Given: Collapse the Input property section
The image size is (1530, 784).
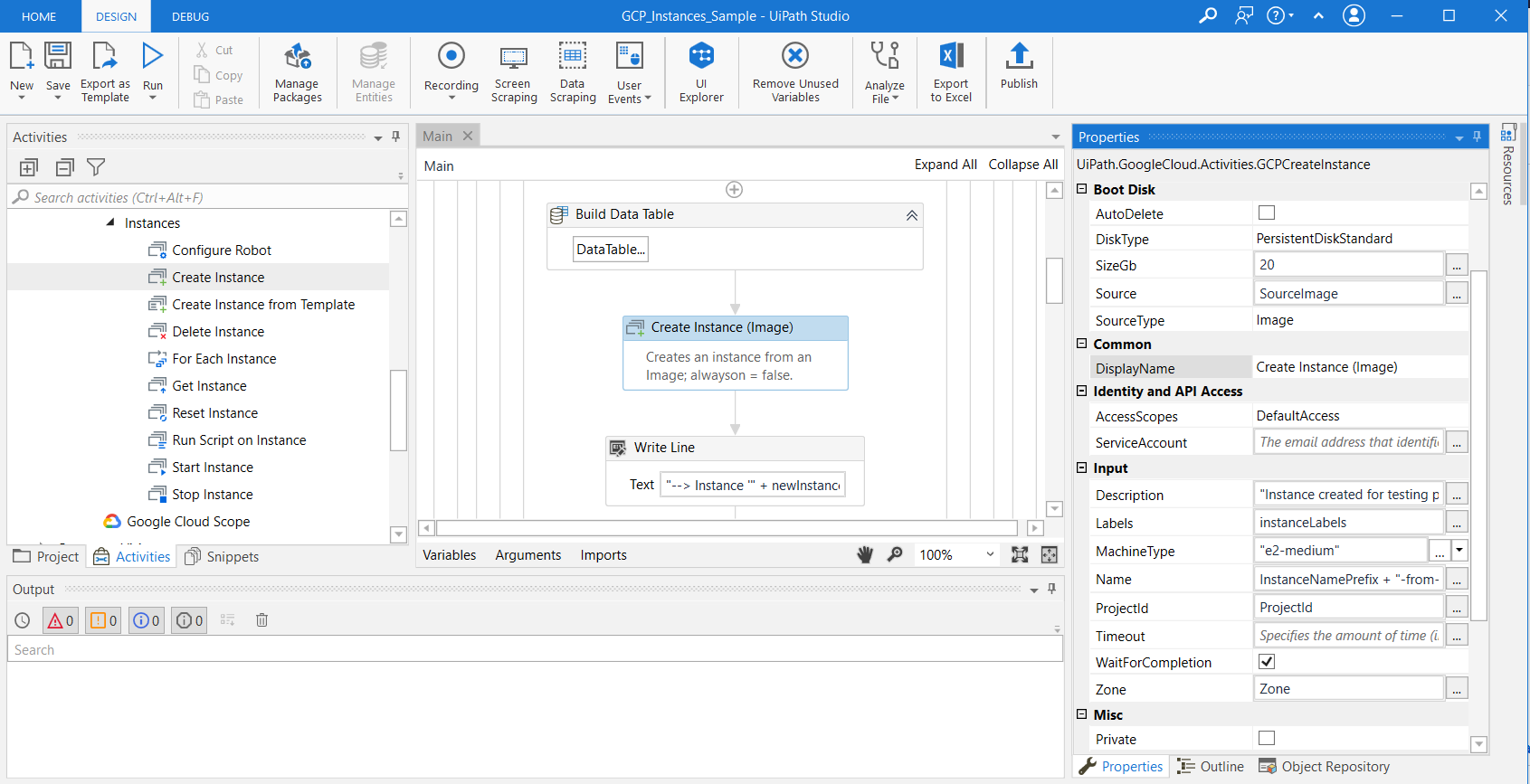Looking at the screenshot, I should point(1081,468).
